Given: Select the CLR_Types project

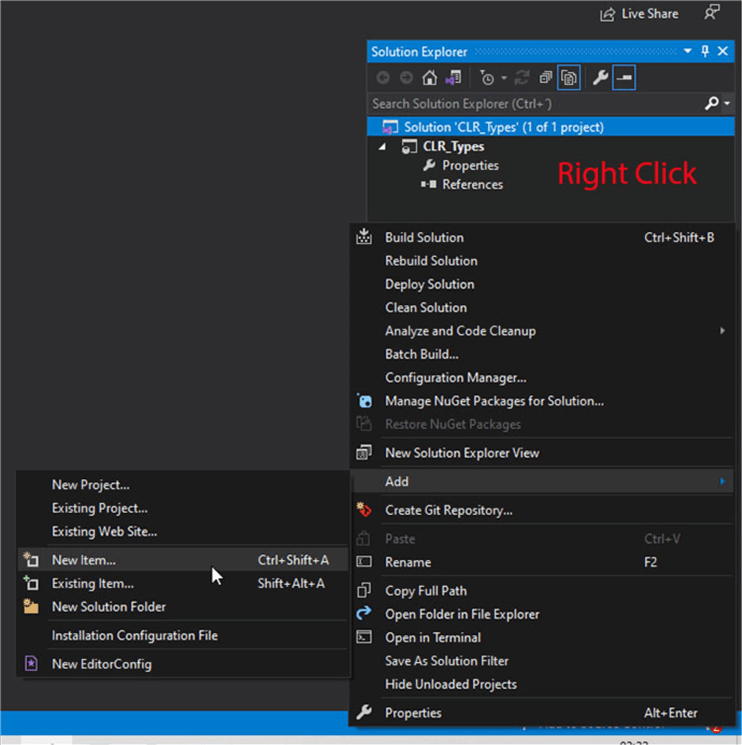Looking at the screenshot, I should pos(453,146).
